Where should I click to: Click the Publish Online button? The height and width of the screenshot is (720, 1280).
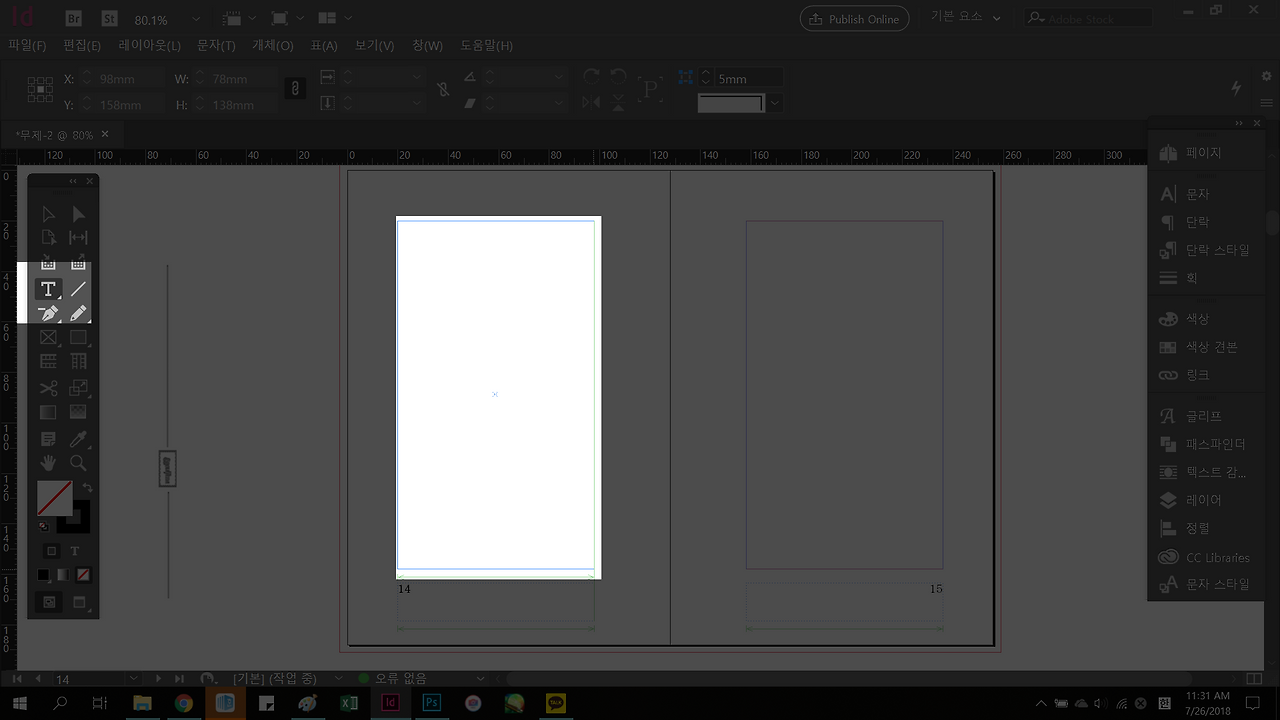click(854, 18)
